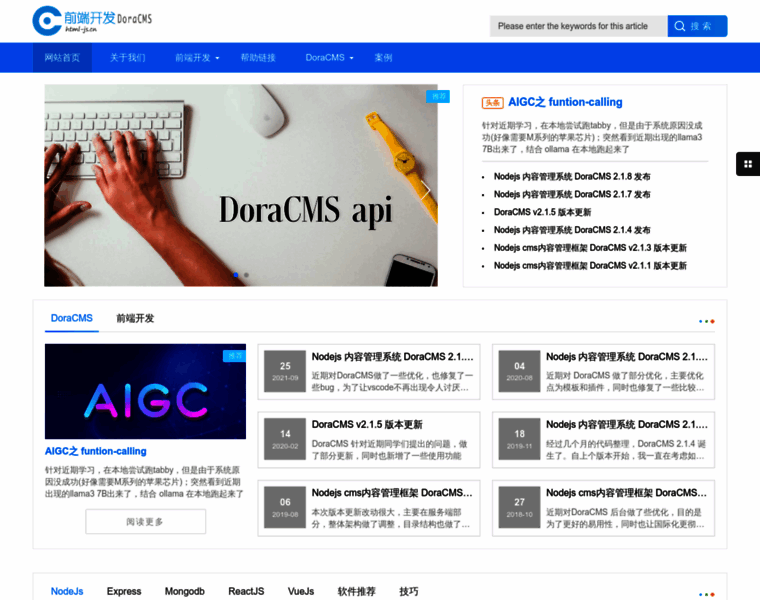Open DoraCMS 2.1.4 发布 list link
The image size is (760, 600).
[572, 230]
